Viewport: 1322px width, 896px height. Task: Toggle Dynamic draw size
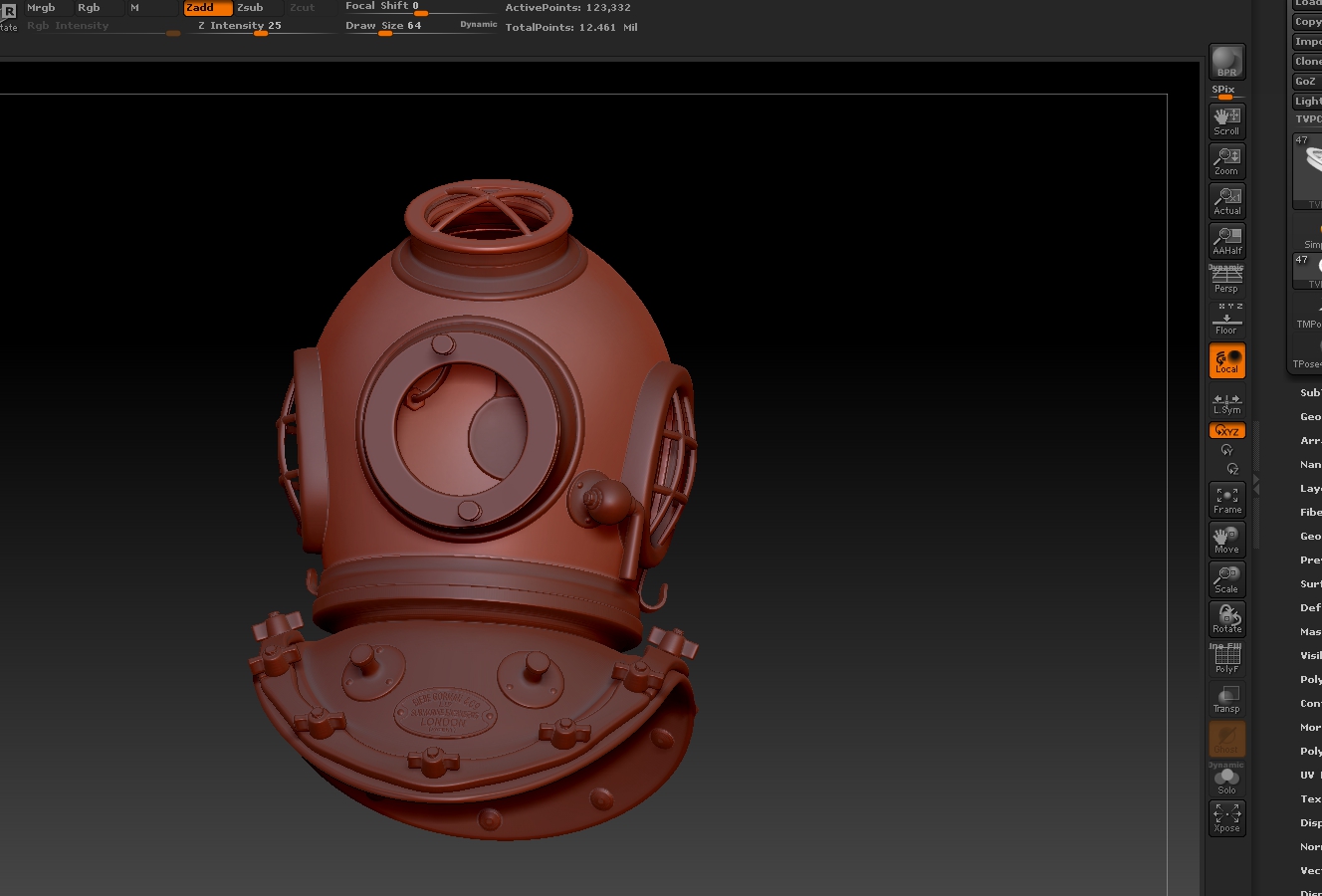coord(478,24)
